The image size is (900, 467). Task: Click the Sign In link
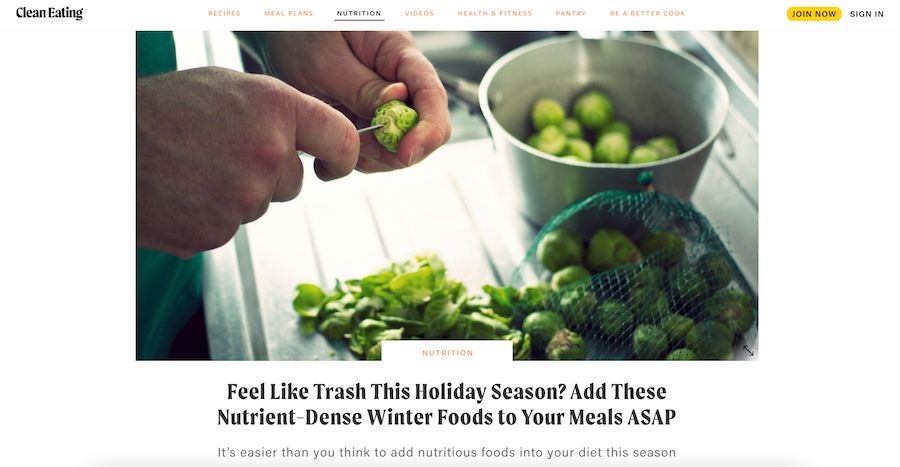point(867,14)
